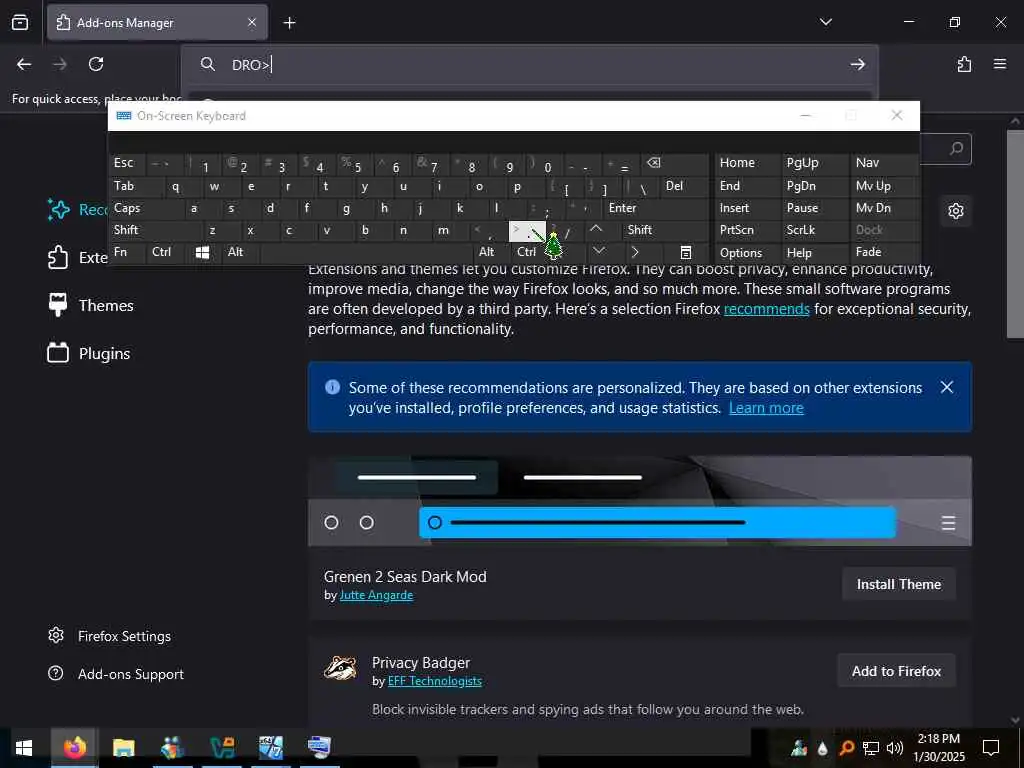This screenshot has width=1024, height=768.
Task: Close the Add-ons Manager tab
Action: click(x=252, y=23)
